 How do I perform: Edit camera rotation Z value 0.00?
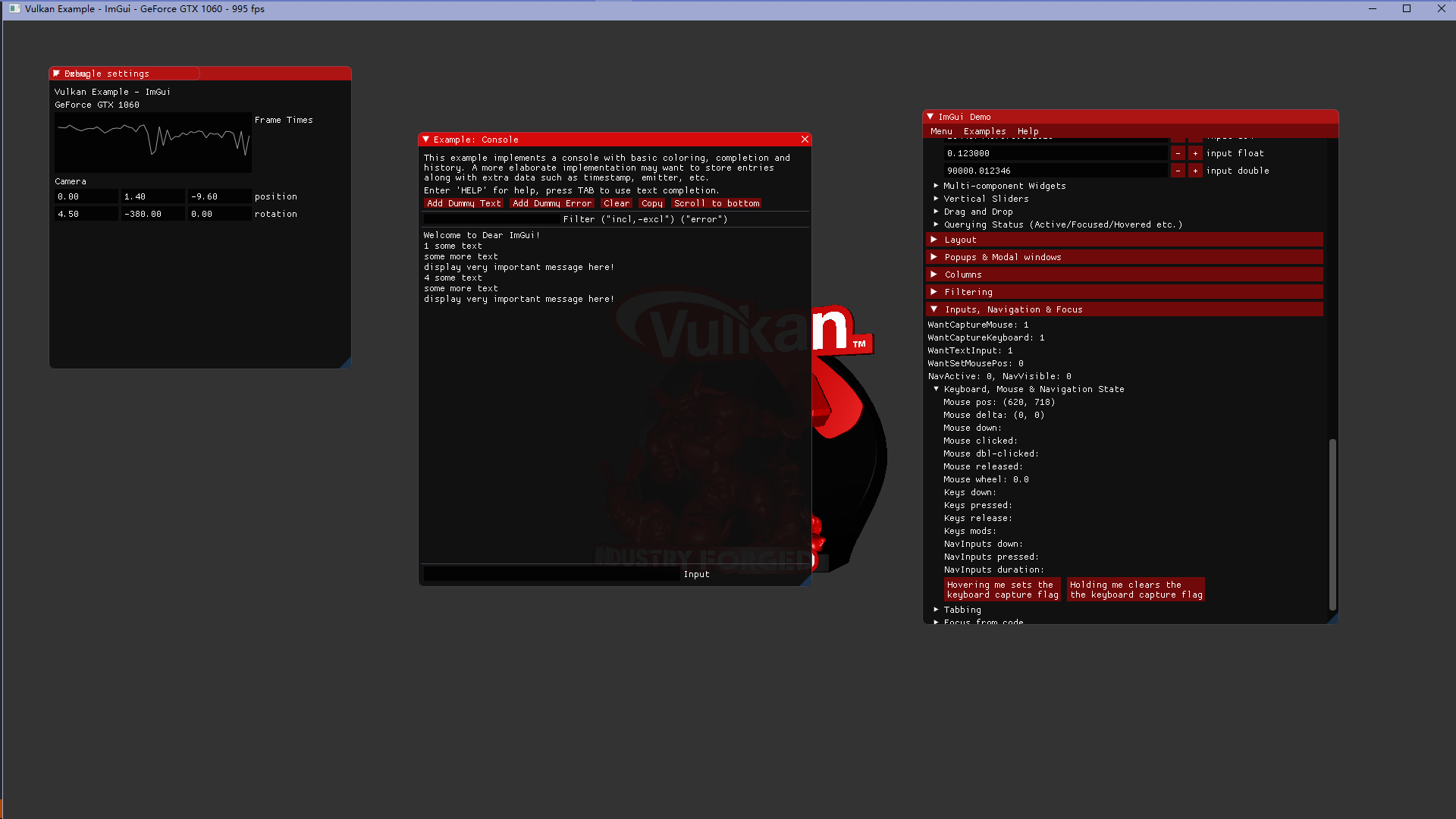[219, 214]
